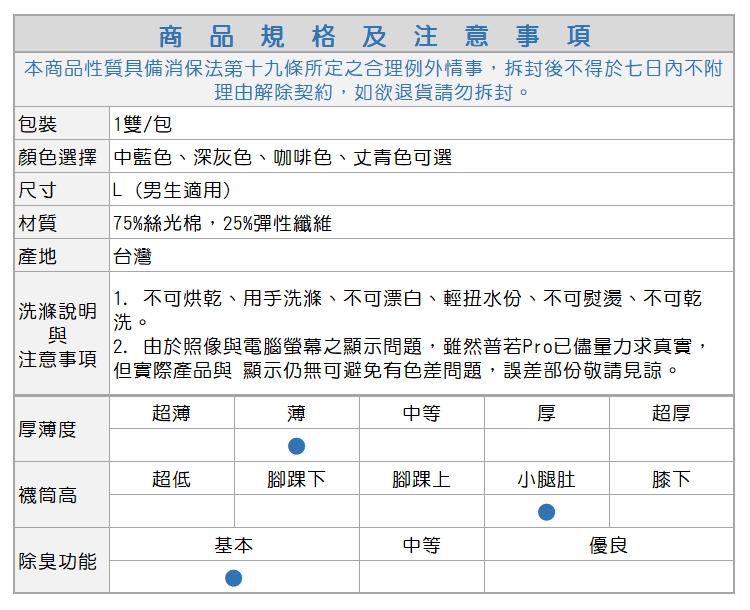
Task: Click the 商品規格及注意事項 title header
Action: click(375, 36)
